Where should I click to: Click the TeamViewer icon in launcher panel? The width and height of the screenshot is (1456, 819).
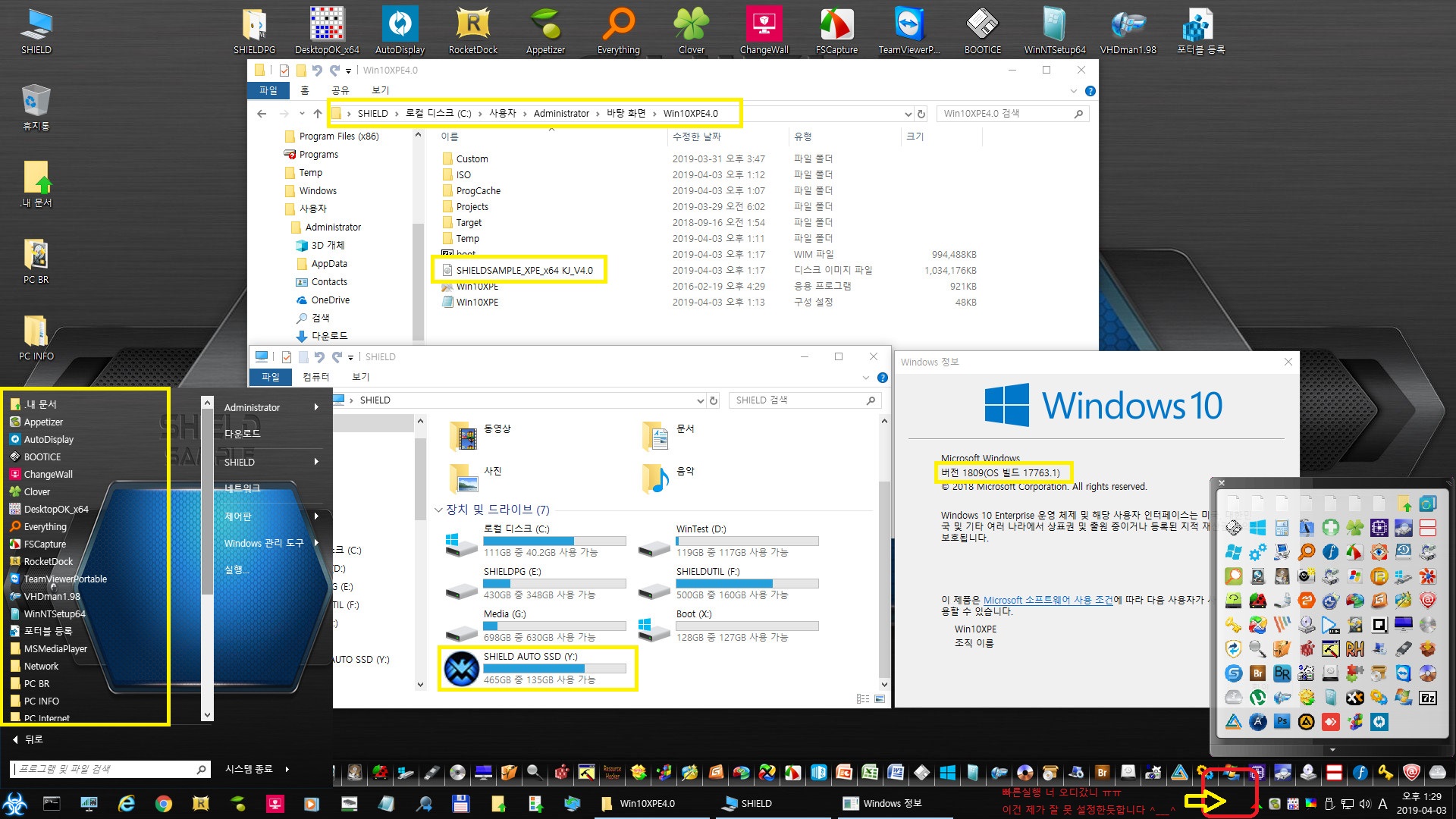coord(1403,673)
